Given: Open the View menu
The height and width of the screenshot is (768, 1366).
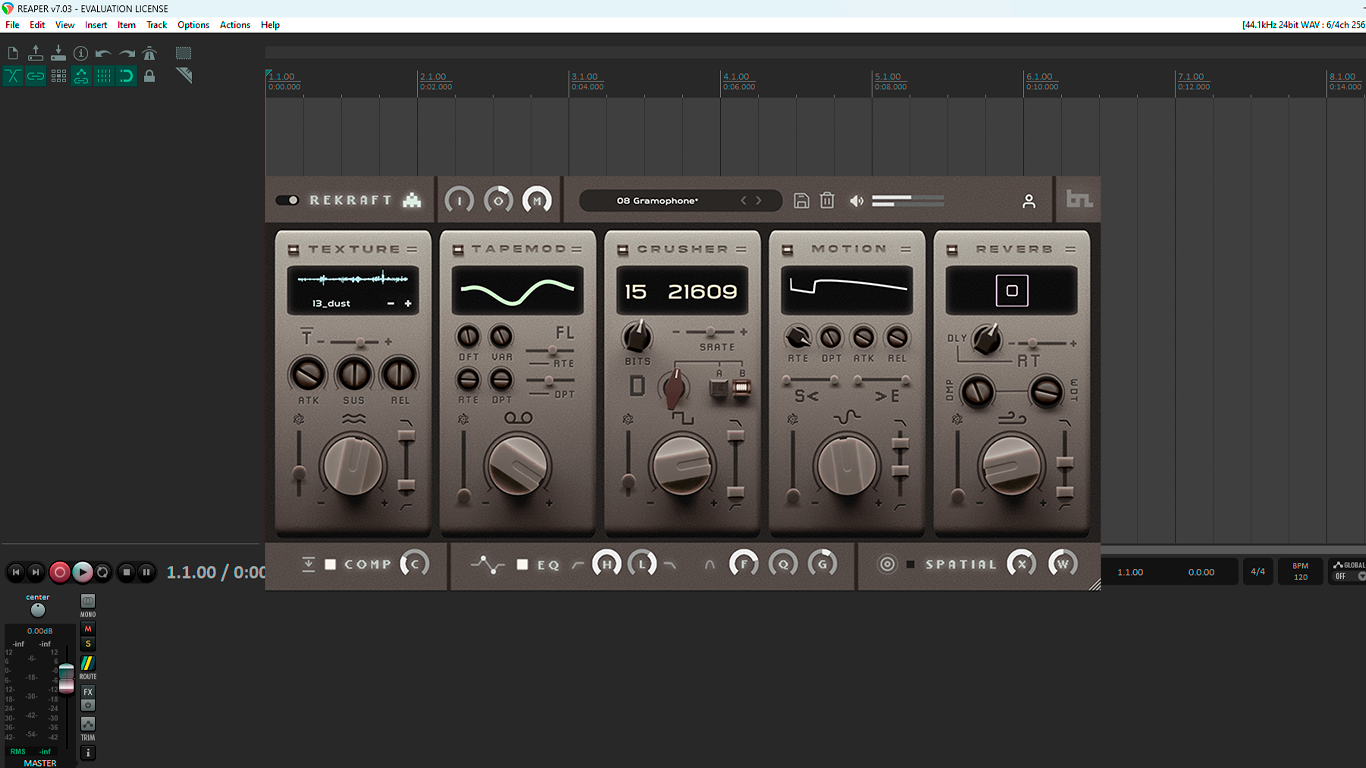Looking at the screenshot, I should [x=65, y=25].
